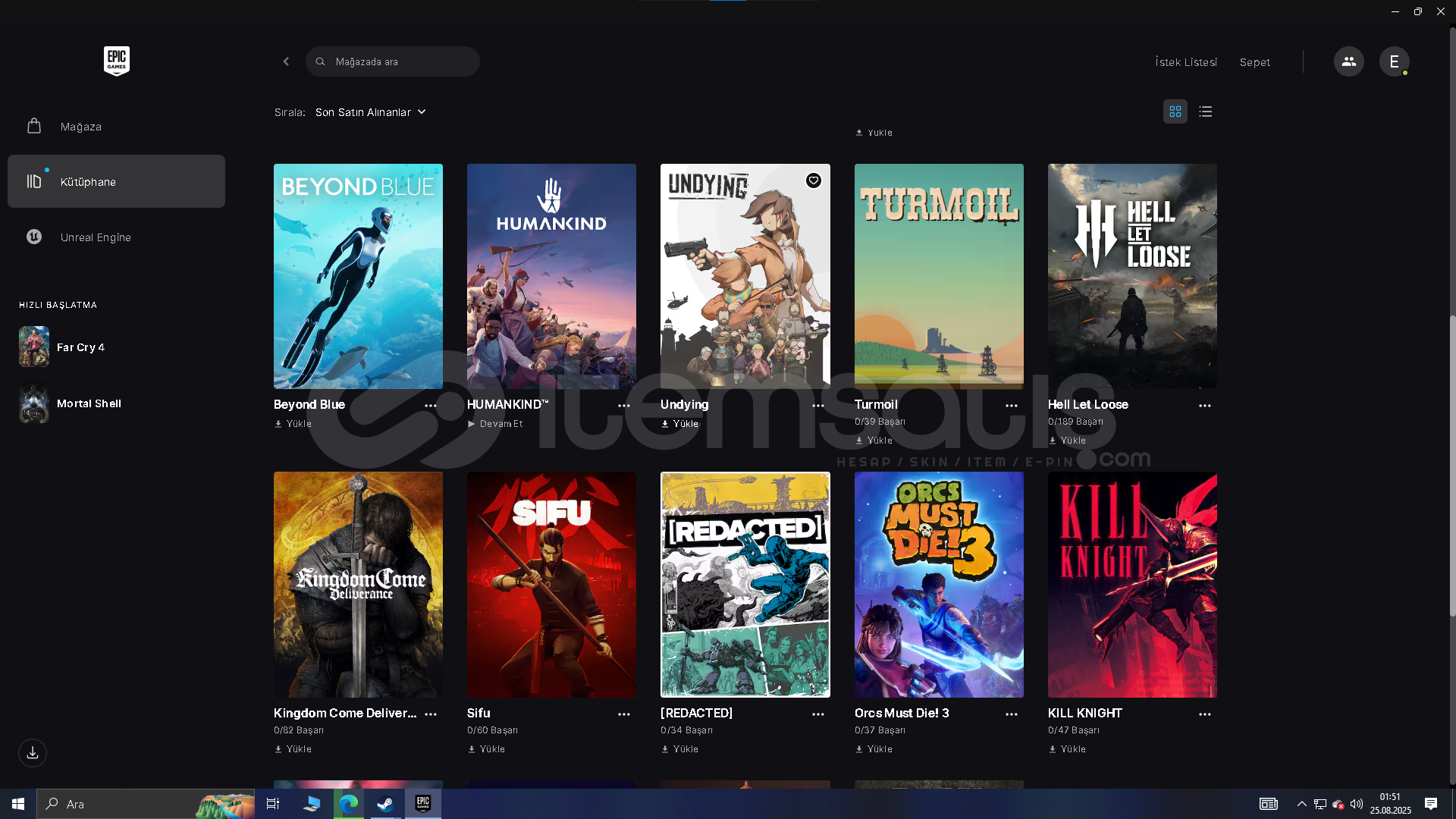Image resolution: width=1456 pixels, height=819 pixels.
Task: Open Windows Start menu
Action: click(18, 804)
